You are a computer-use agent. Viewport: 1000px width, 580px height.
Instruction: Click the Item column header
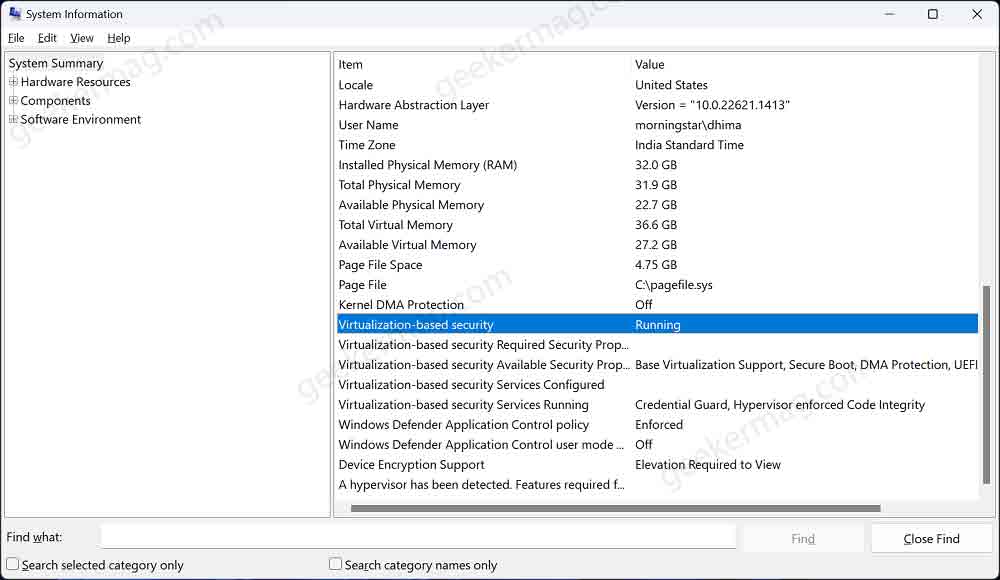tap(483, 64)
